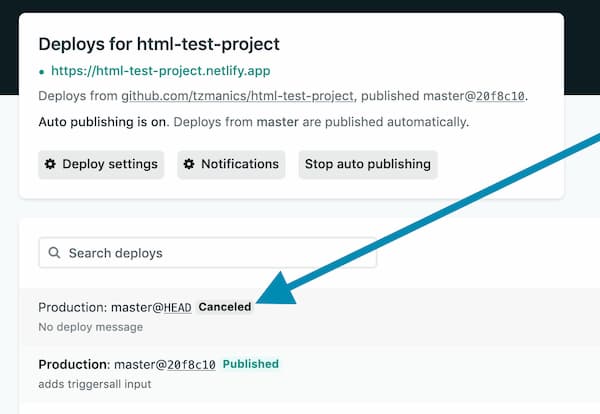Click the 20f8c10 hash on the published deploy
This screenshot has height=414, width=600.
(191, 364)
